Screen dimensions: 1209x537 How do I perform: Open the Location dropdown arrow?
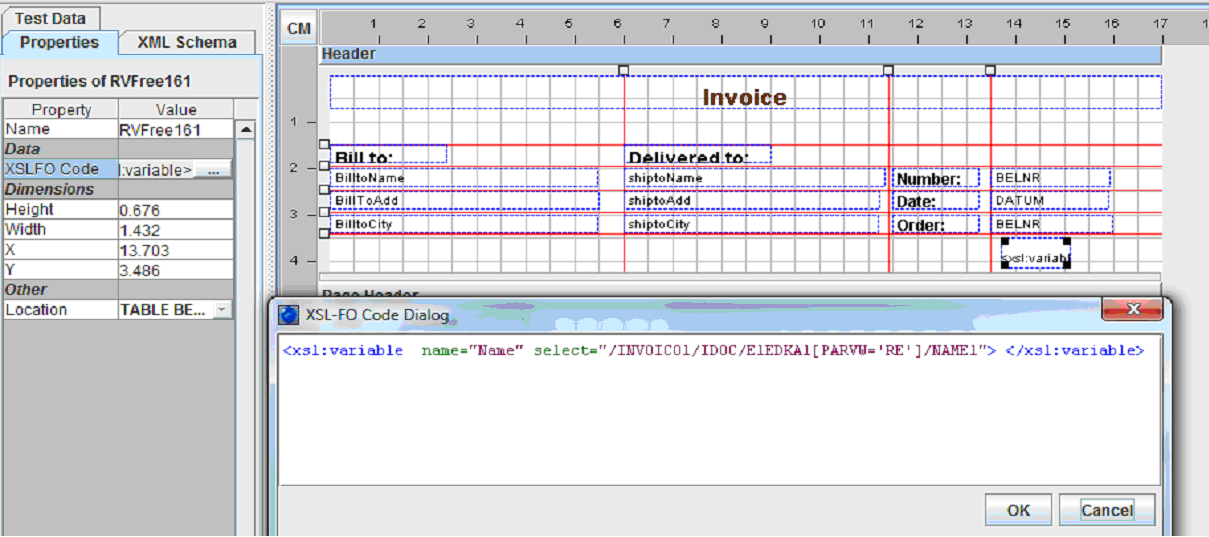pos(222,310)
